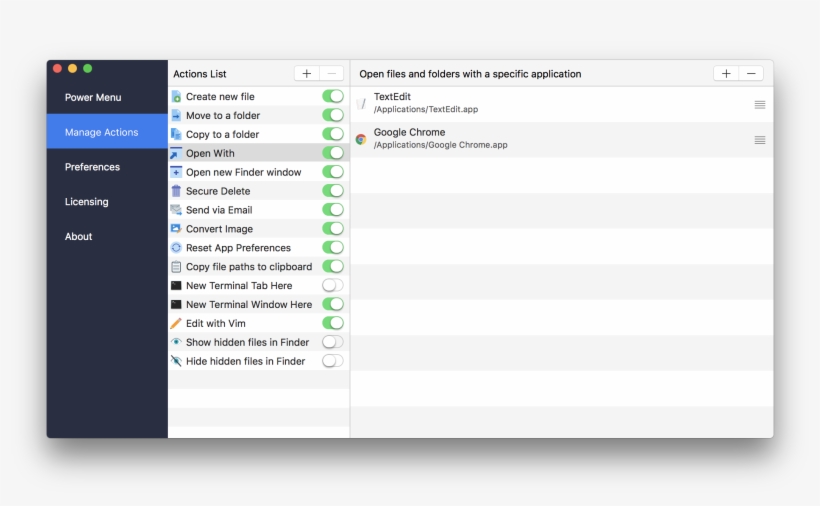
Task: Click the red close window button
Action: (58, 68)
